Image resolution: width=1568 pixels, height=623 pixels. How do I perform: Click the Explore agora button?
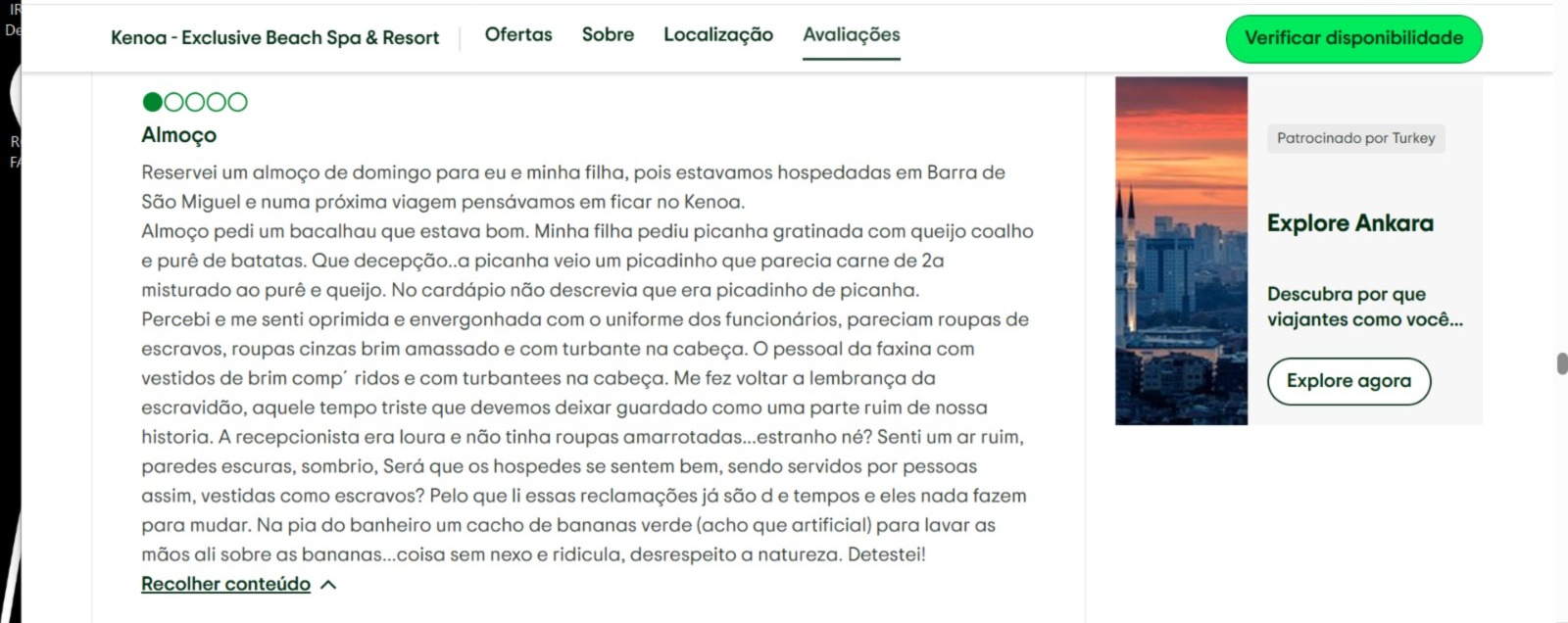coord(1348,381)
